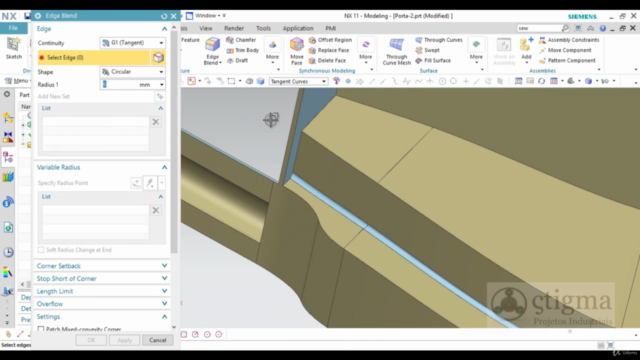
Task: Open the Assembly Navigator sidebar tab
Action: coord(8,118)
